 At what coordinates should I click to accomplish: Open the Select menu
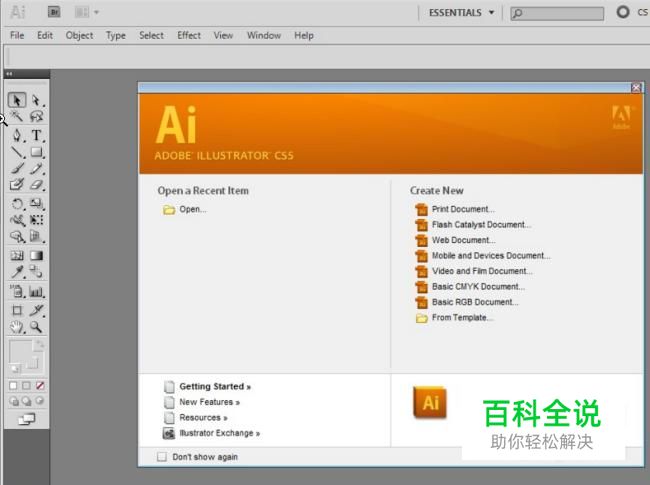[151, 36]
